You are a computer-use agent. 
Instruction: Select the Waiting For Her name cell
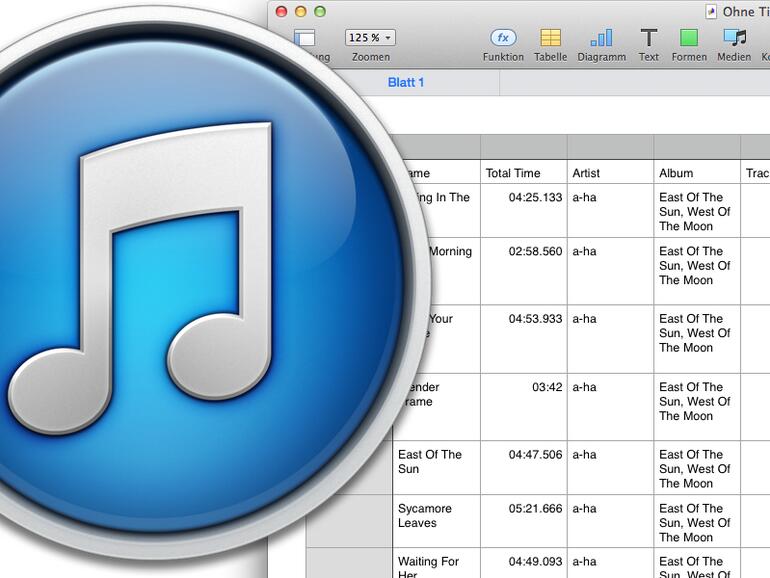(x=437, y=563)
